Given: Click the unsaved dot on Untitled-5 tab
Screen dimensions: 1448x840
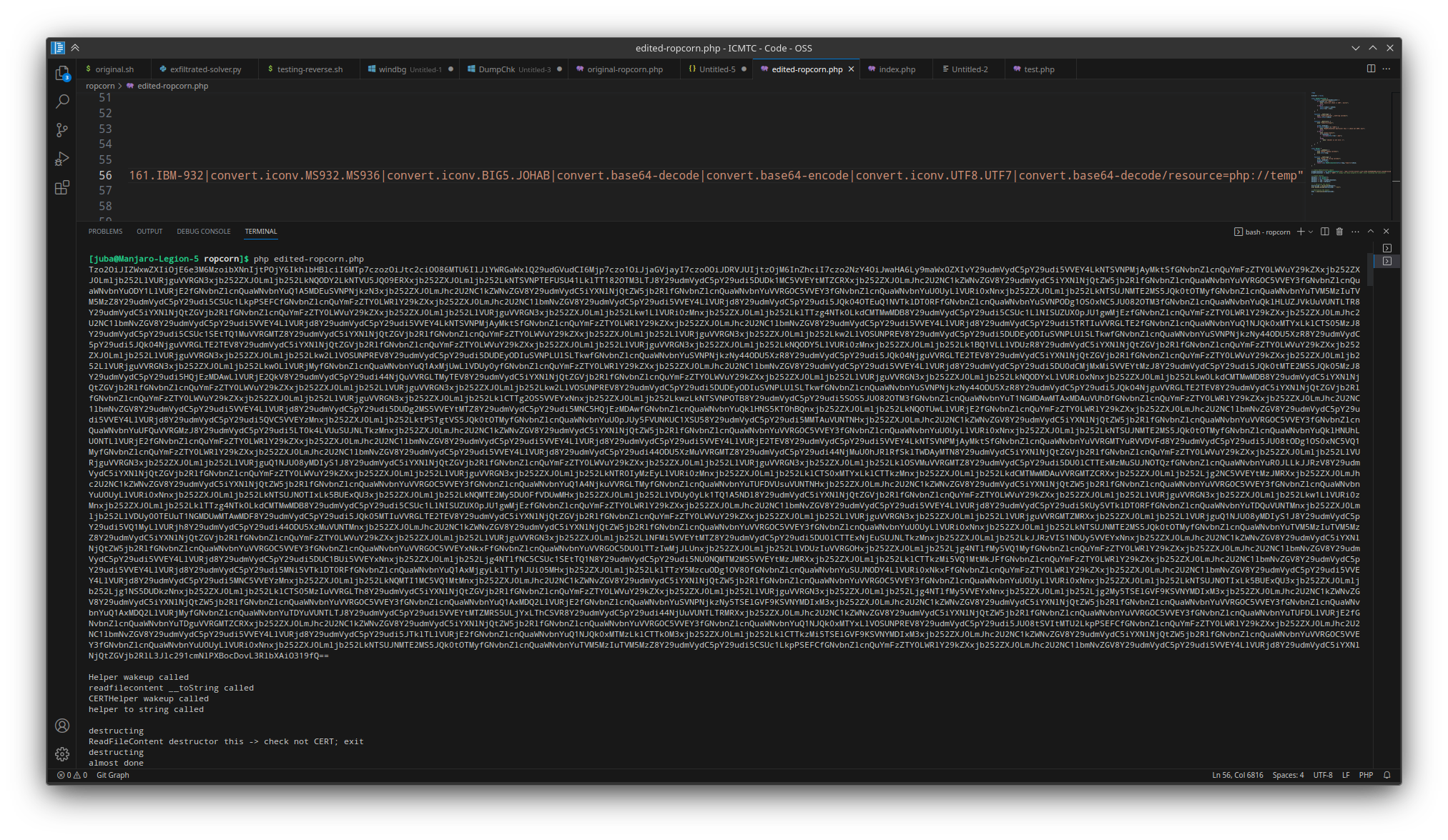Looking at the screenshot, I should (x=744, y=69).
